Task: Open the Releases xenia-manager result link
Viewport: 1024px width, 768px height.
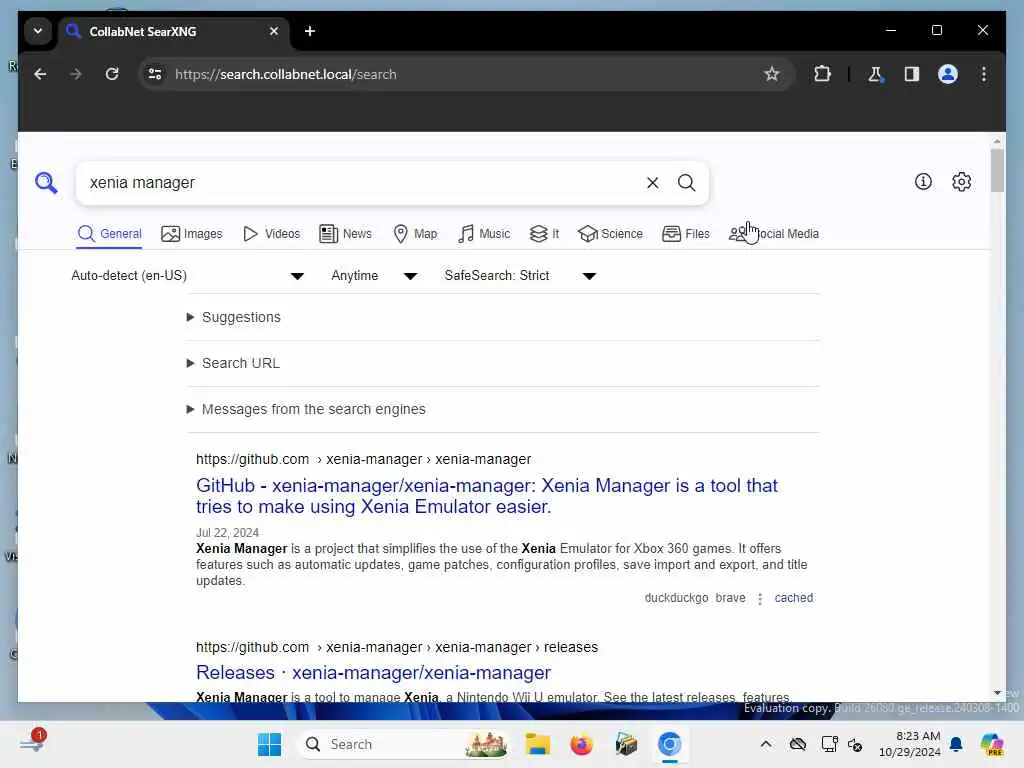Action: [374, 673]
